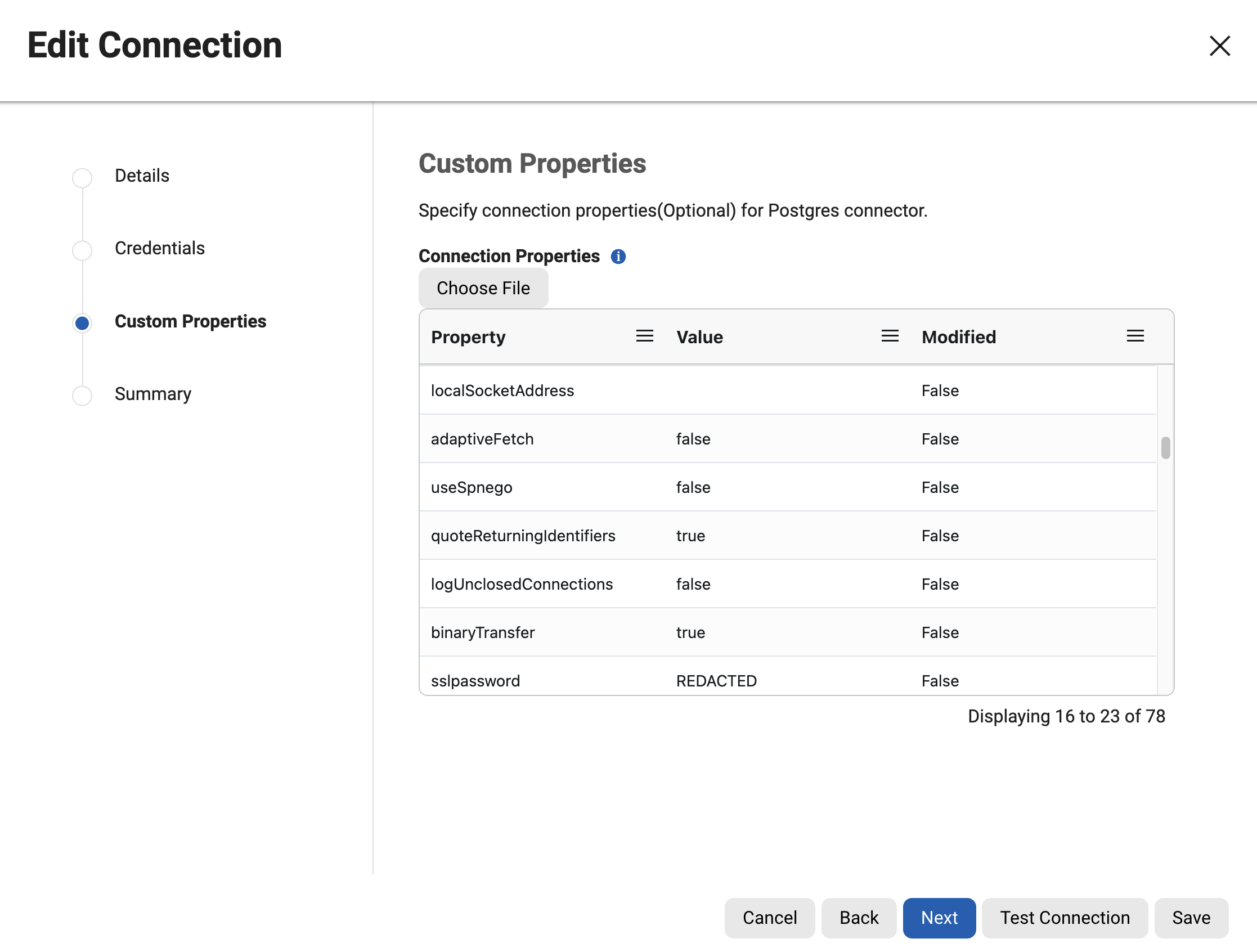Screen dimensions: 1257x952
Task: Open the Property column menu icon
Action: 644,336
